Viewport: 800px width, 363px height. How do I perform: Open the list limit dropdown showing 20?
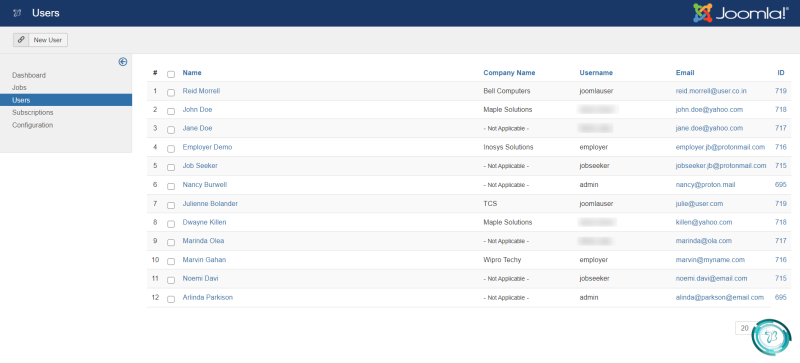tap(745, 328)
